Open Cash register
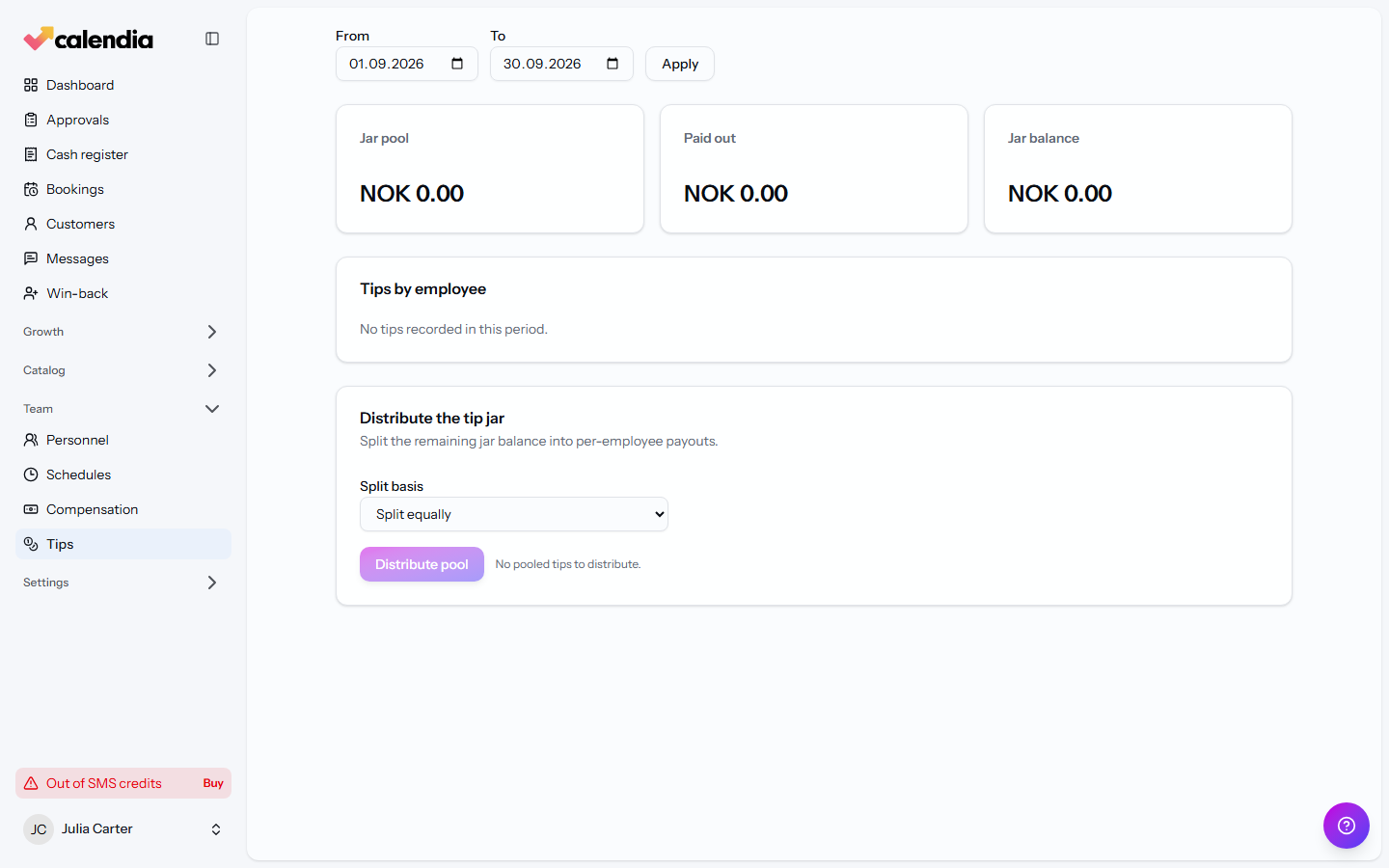The width and height of the screenshot is (1389, 868). click(123, 154)
